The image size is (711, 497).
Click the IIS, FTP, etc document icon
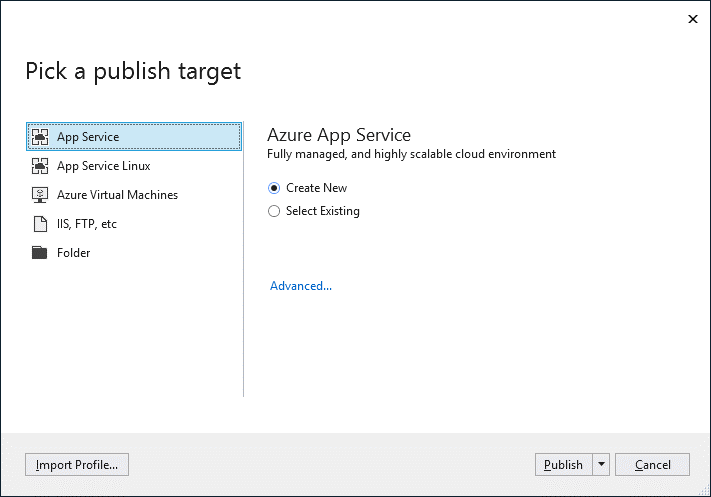[40, 224]
